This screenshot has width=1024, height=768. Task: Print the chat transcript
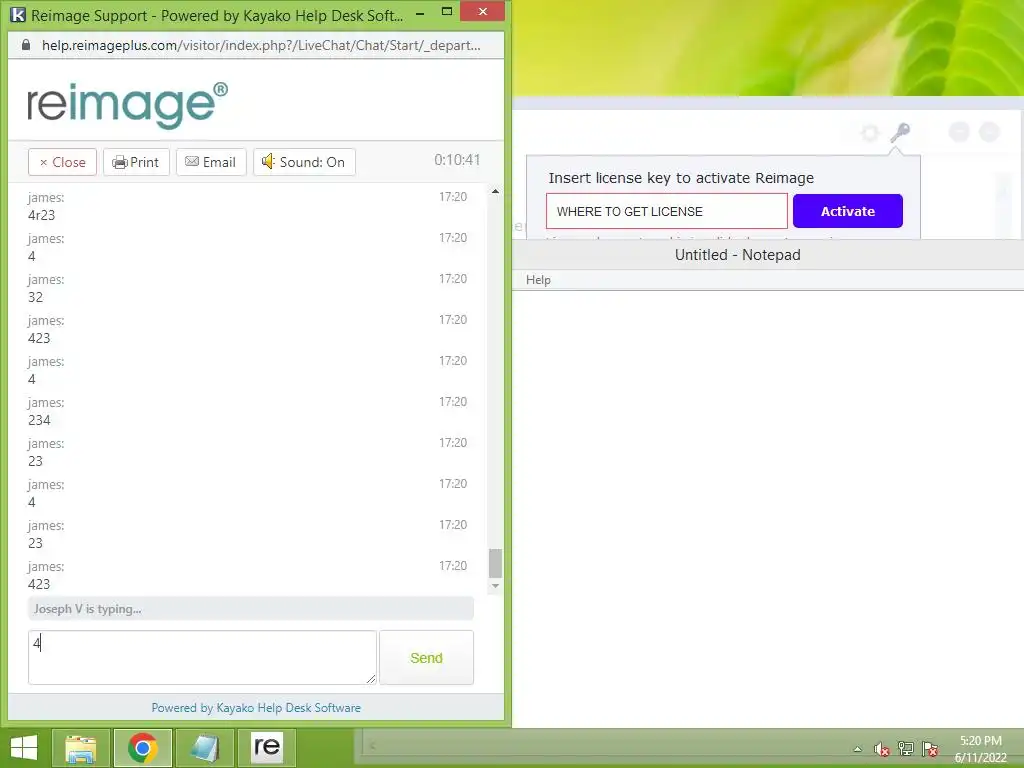click(136, 162)
